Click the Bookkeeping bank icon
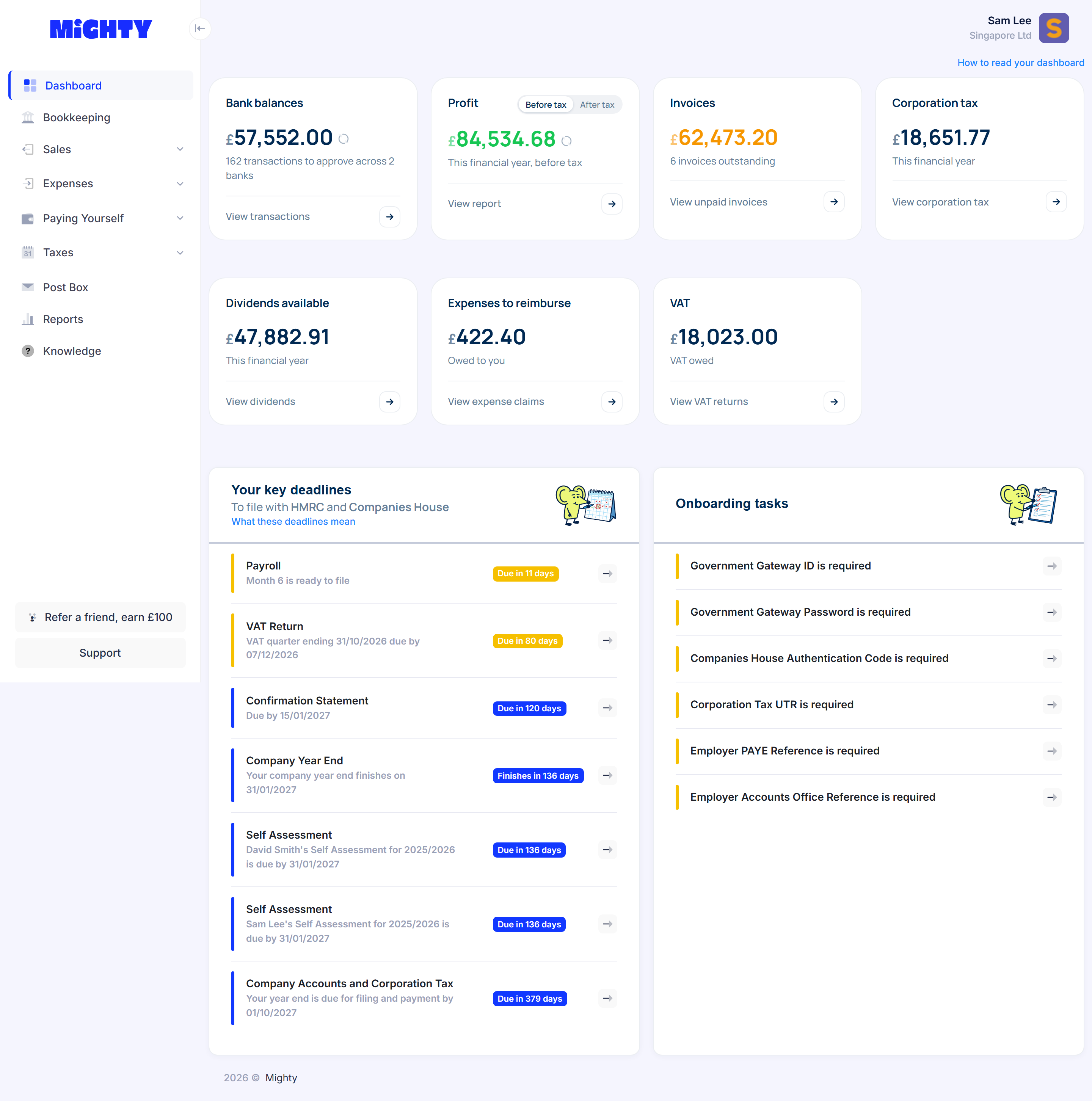This screenshot has height=1101, width=1092. coord(28,118)
